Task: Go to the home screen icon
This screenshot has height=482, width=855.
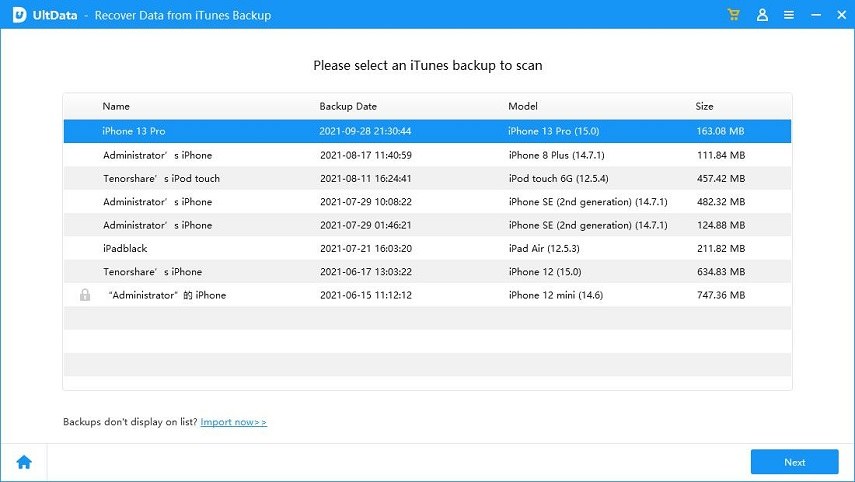Action: pyautogui.click(x=23, y=462)
